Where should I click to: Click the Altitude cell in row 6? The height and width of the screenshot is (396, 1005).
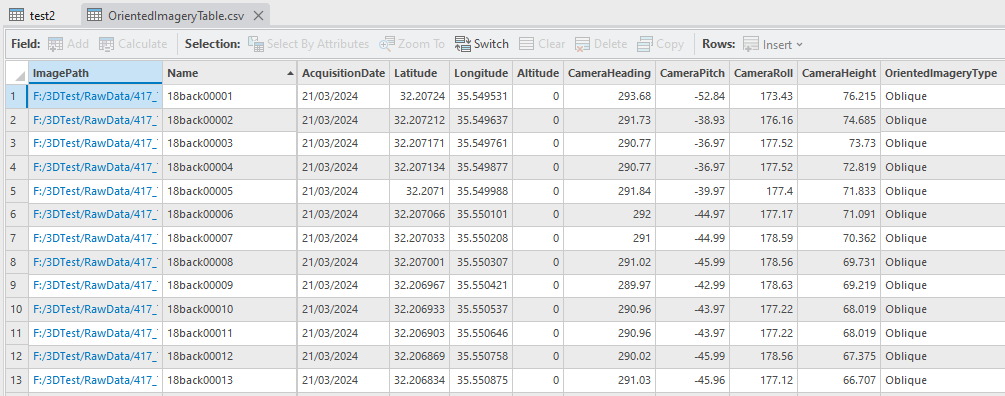pos(538,215)
